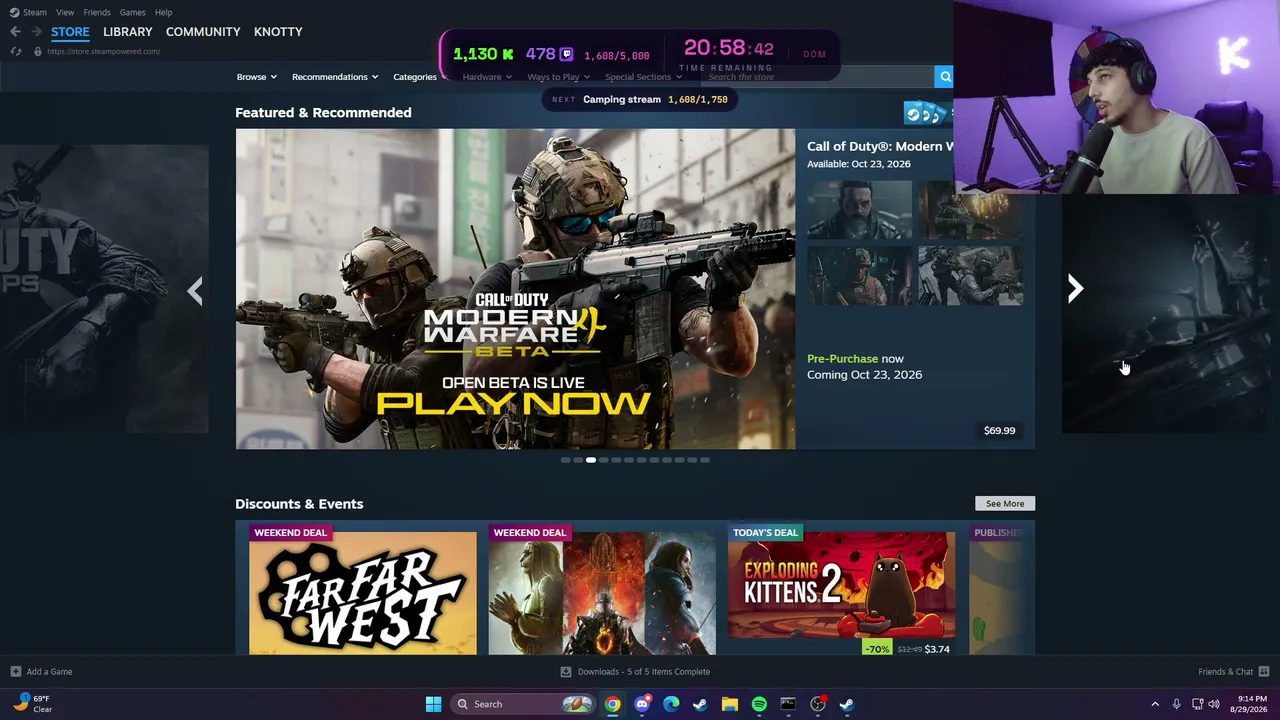Screen dimensions: 1280x720
Task: Open the weather widget showing 69°F Clear
Action: (x=32, y=704)
